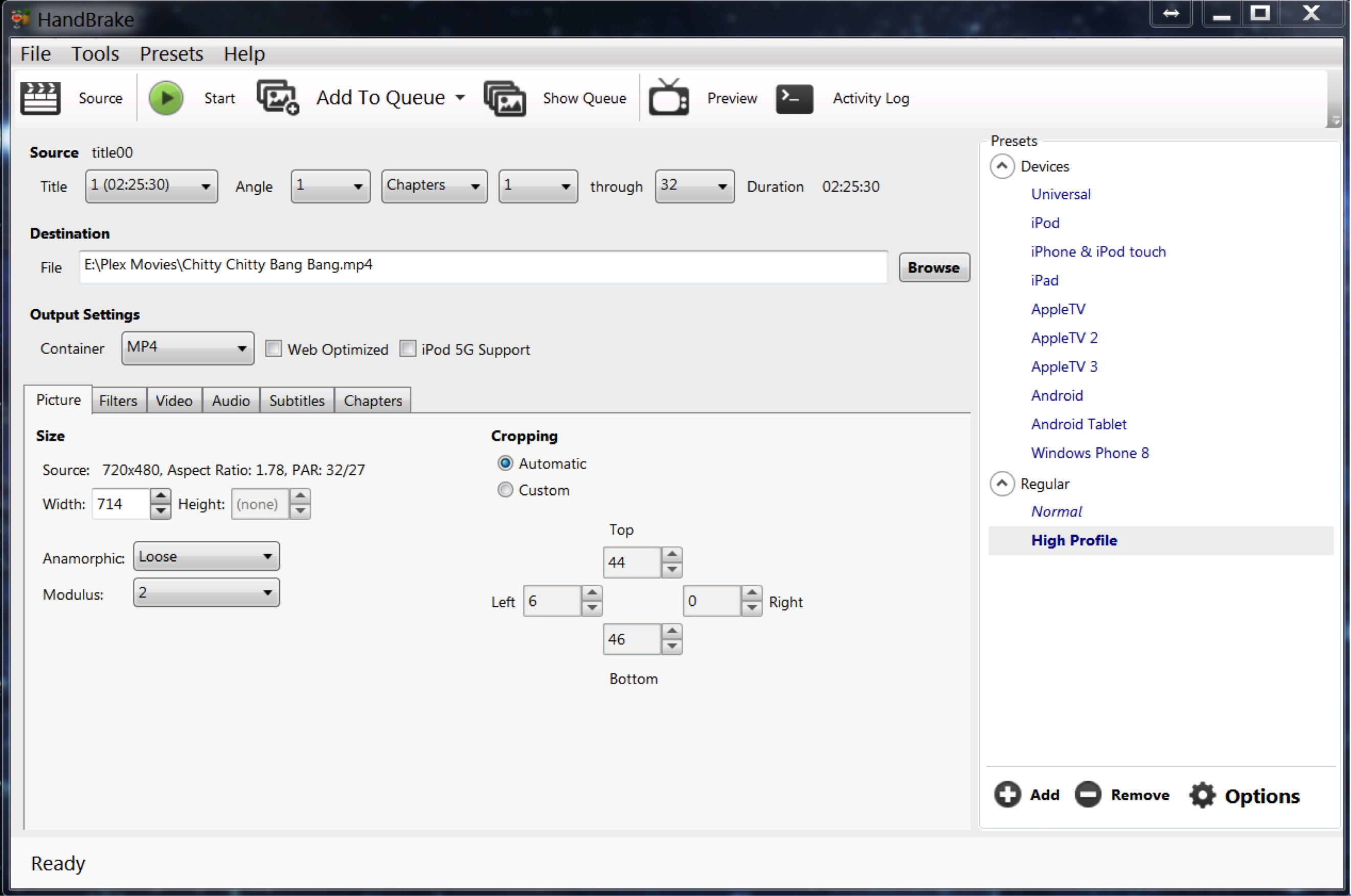Increase Bottom crop value with up arrow
The image size is (1351, 896).
point(672,631)
